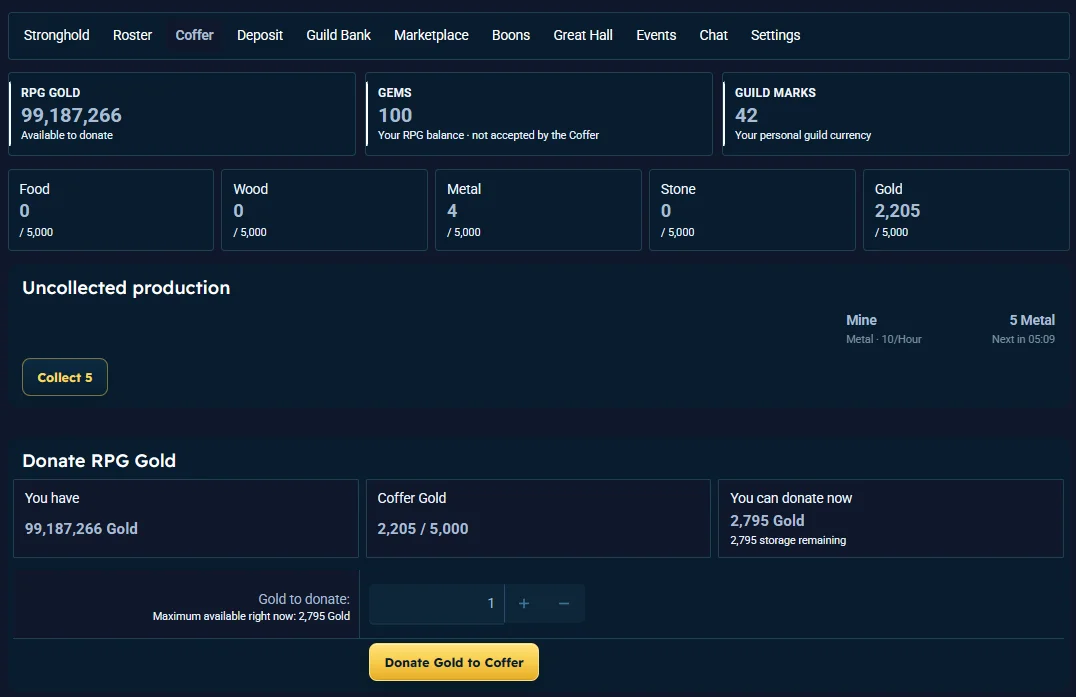
Task: Focus the gold to donate input field
Action: point(436,604)
